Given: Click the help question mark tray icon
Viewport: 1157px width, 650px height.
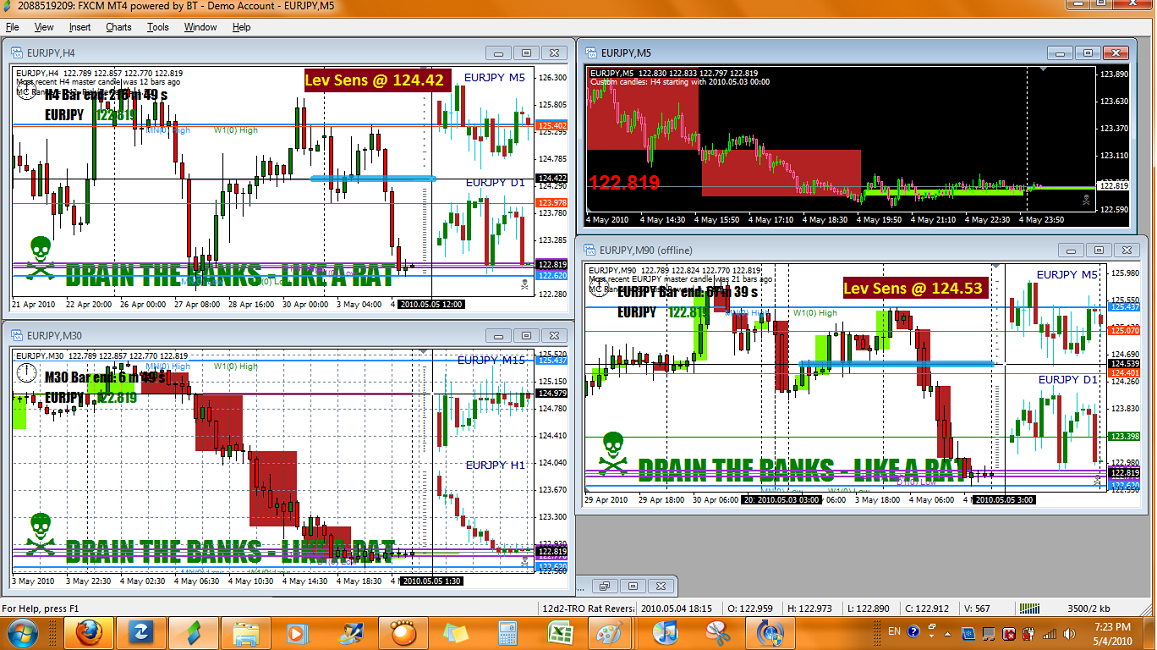Looking at the screenshot, I should click(913, 632).
